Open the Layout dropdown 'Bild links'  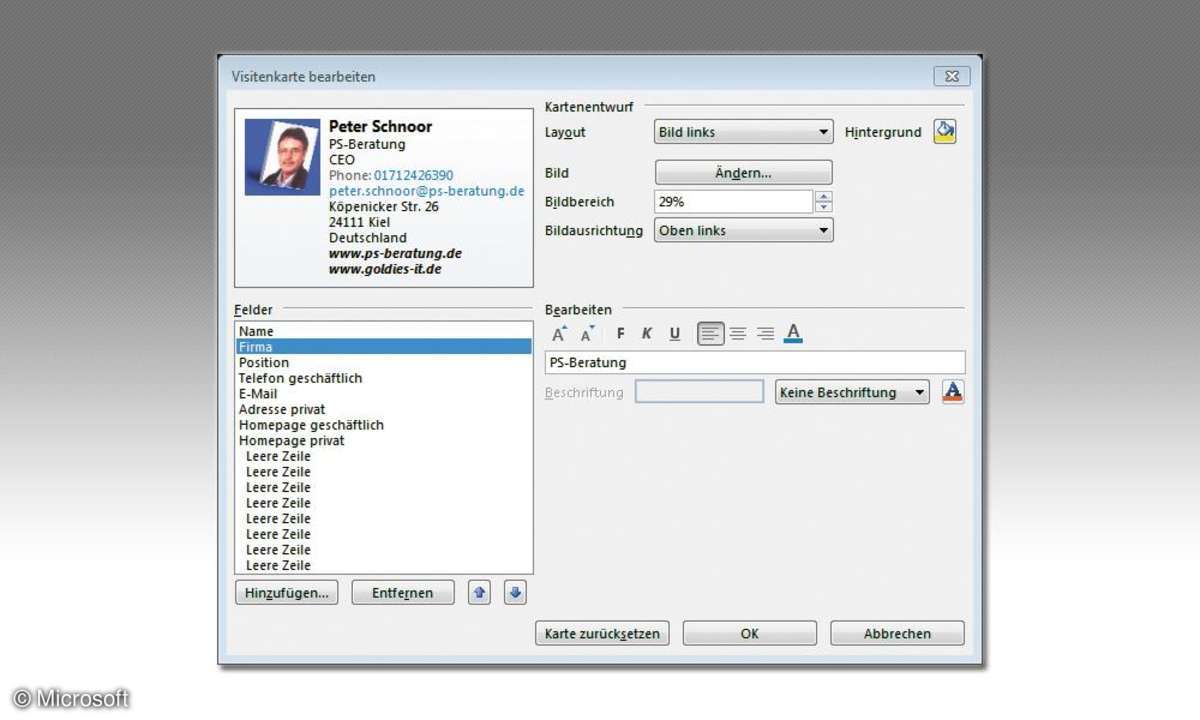(x=744, y=132)
